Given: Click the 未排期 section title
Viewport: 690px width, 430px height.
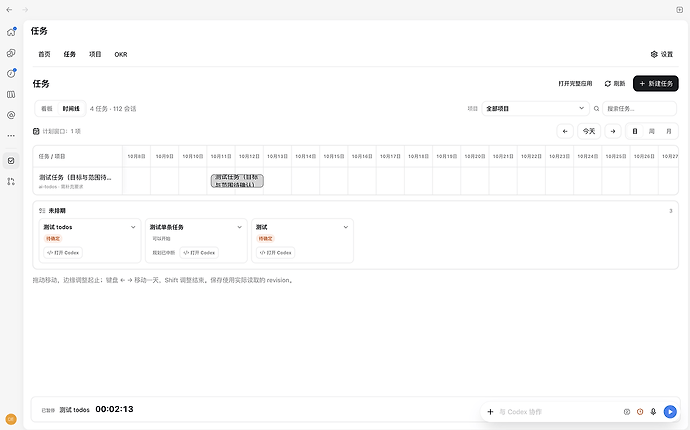Looking at the screenshot, I should click(x=57, y=211).
